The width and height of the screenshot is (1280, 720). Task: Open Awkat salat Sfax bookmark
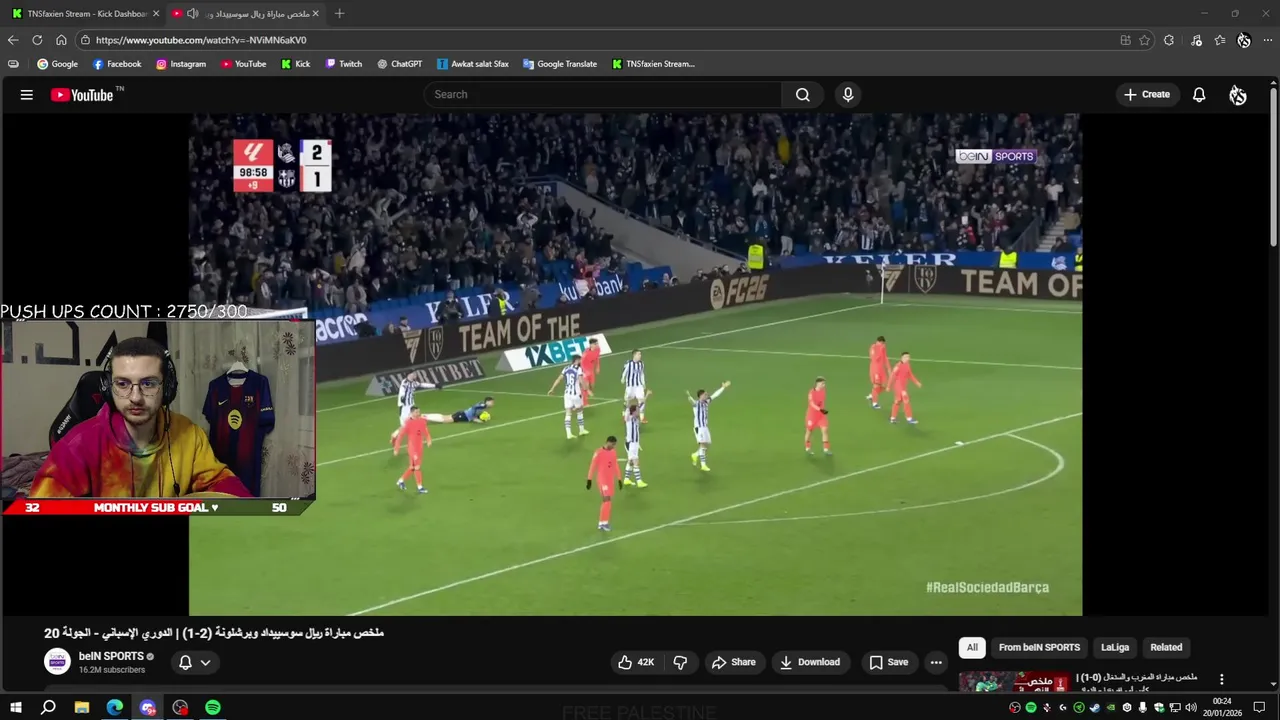[x=473, y=64]
